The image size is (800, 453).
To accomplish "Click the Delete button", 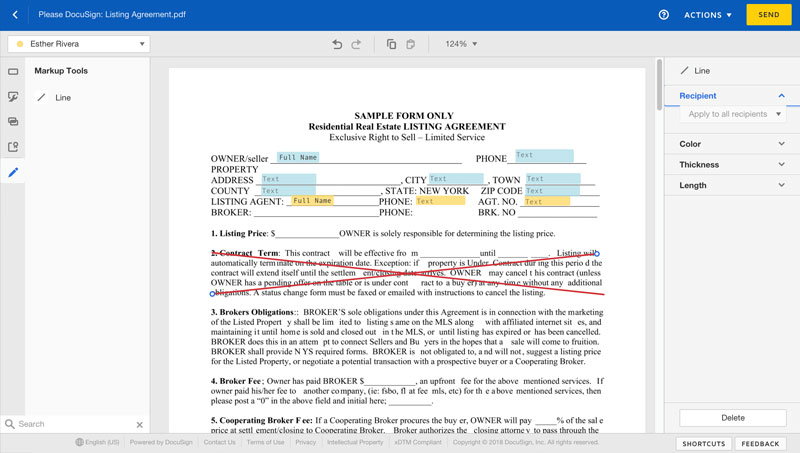I will [x=733, y=418].
